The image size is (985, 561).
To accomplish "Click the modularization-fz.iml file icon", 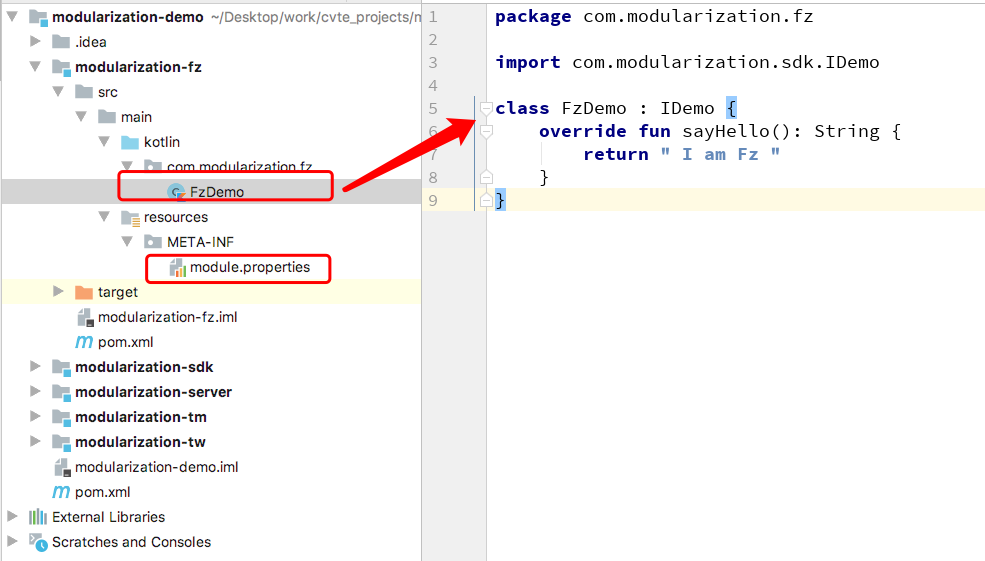I will 85,317.
